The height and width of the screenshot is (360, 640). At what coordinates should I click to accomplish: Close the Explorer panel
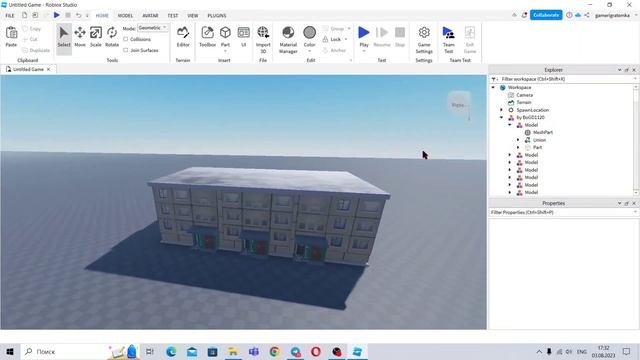[634, 70]
